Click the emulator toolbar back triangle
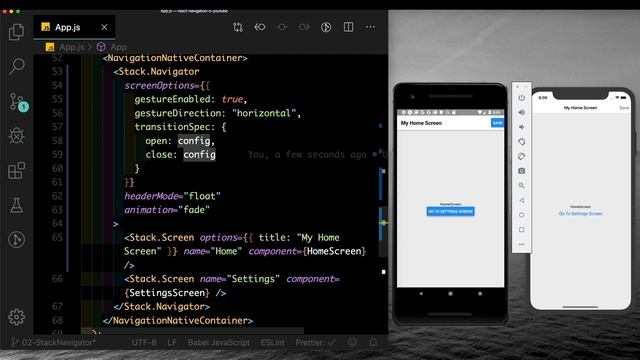Viewport: 640px width, 360px height. pos(522,200)
